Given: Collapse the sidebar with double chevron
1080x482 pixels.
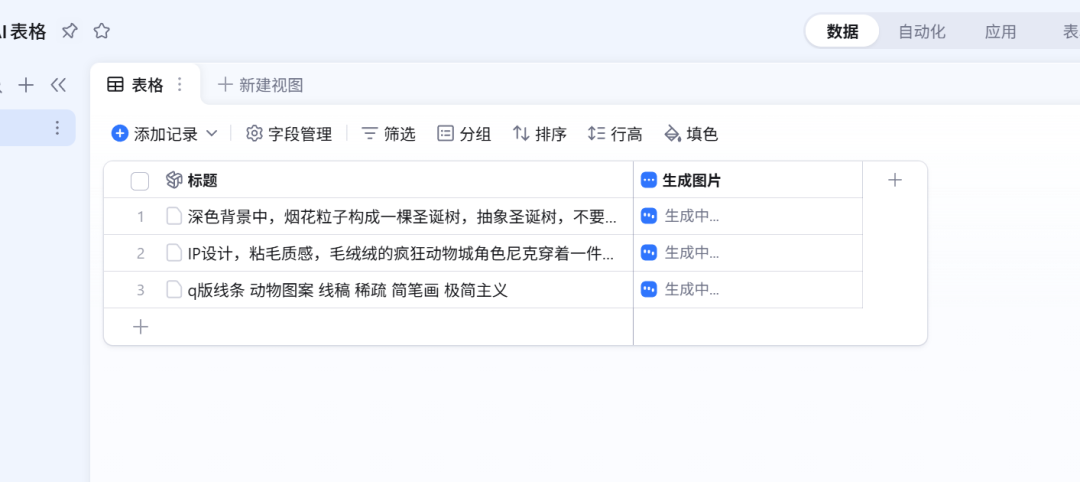Looking at the screenshot, I should tap(58, 85).
